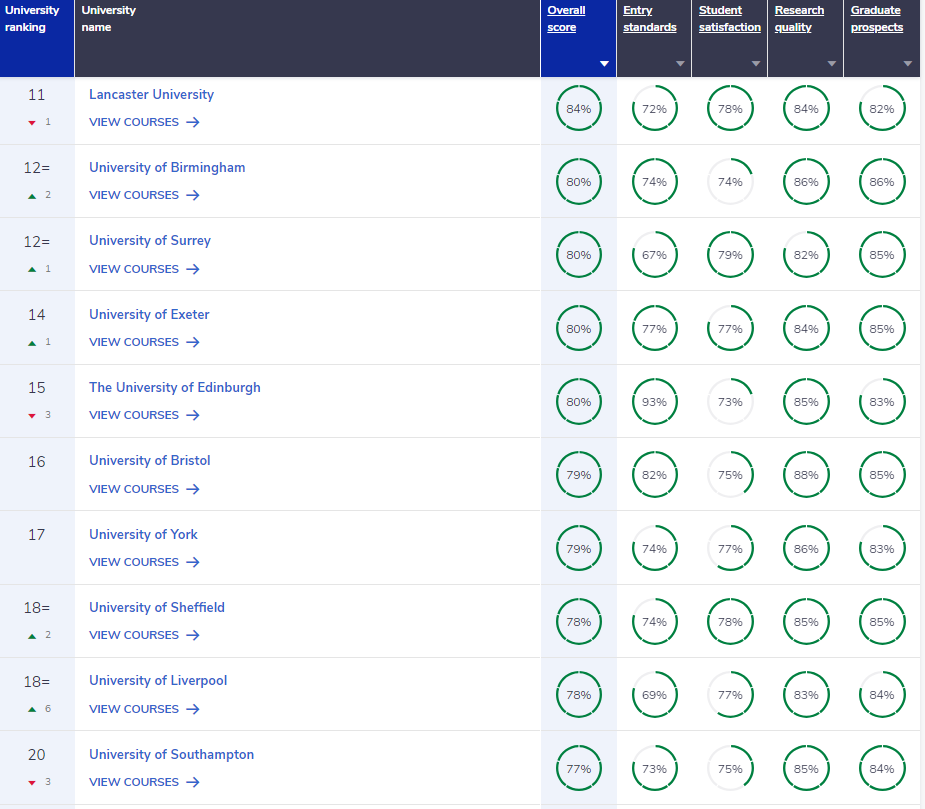The image size is (925, 809).
Task: Click the Entry standards header link
Action: tap(650, 19)
